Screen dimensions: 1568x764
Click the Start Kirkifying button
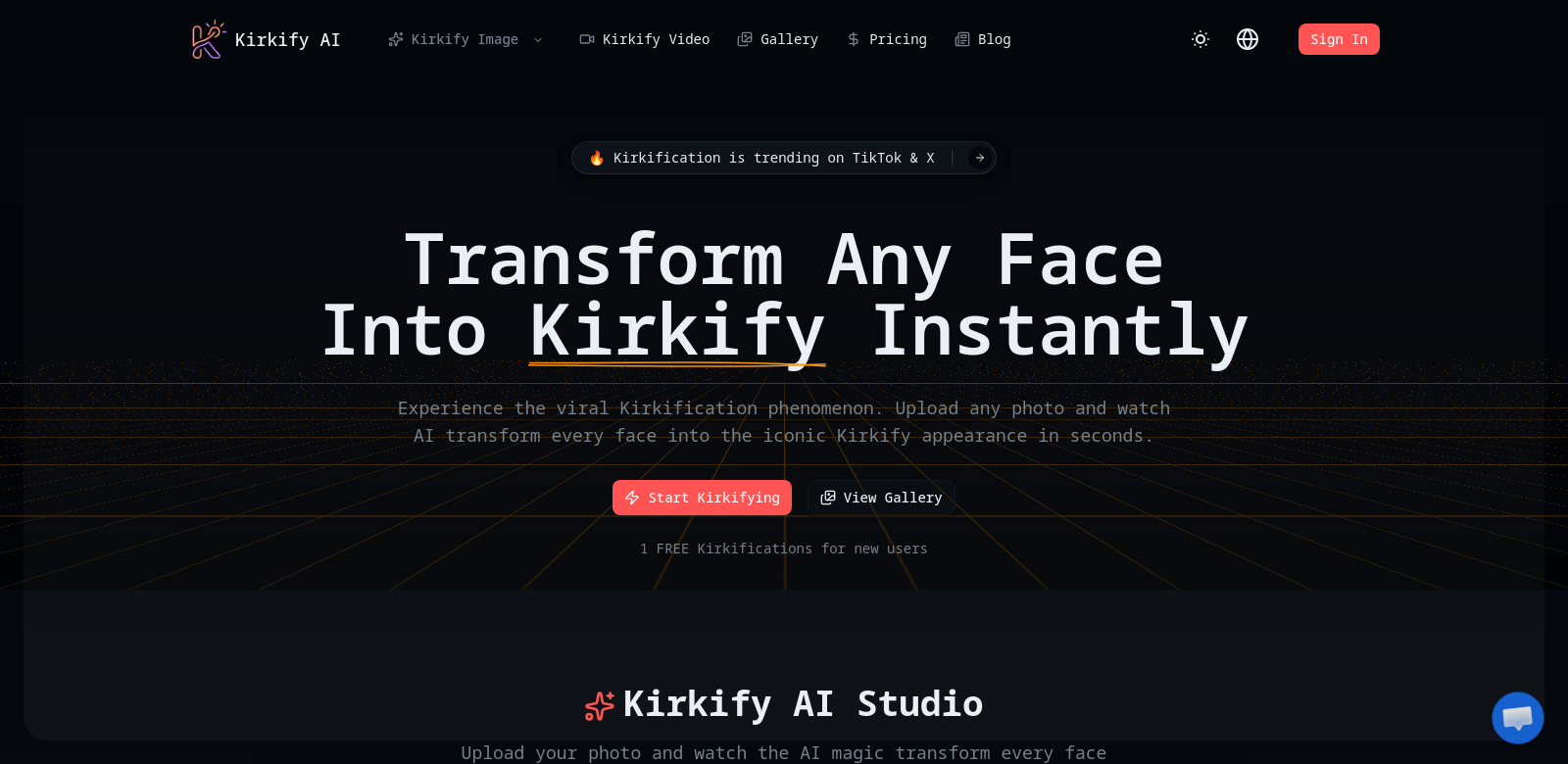tap(702, 498)
